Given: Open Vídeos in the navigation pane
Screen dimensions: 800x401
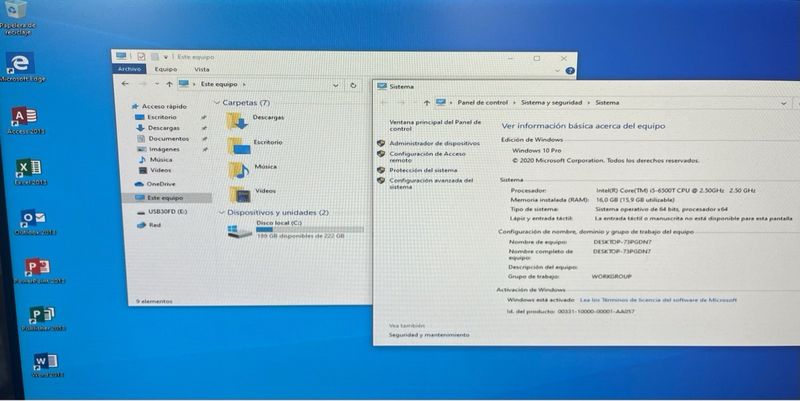Looking at the screenshot, I should tap(155, 170).
